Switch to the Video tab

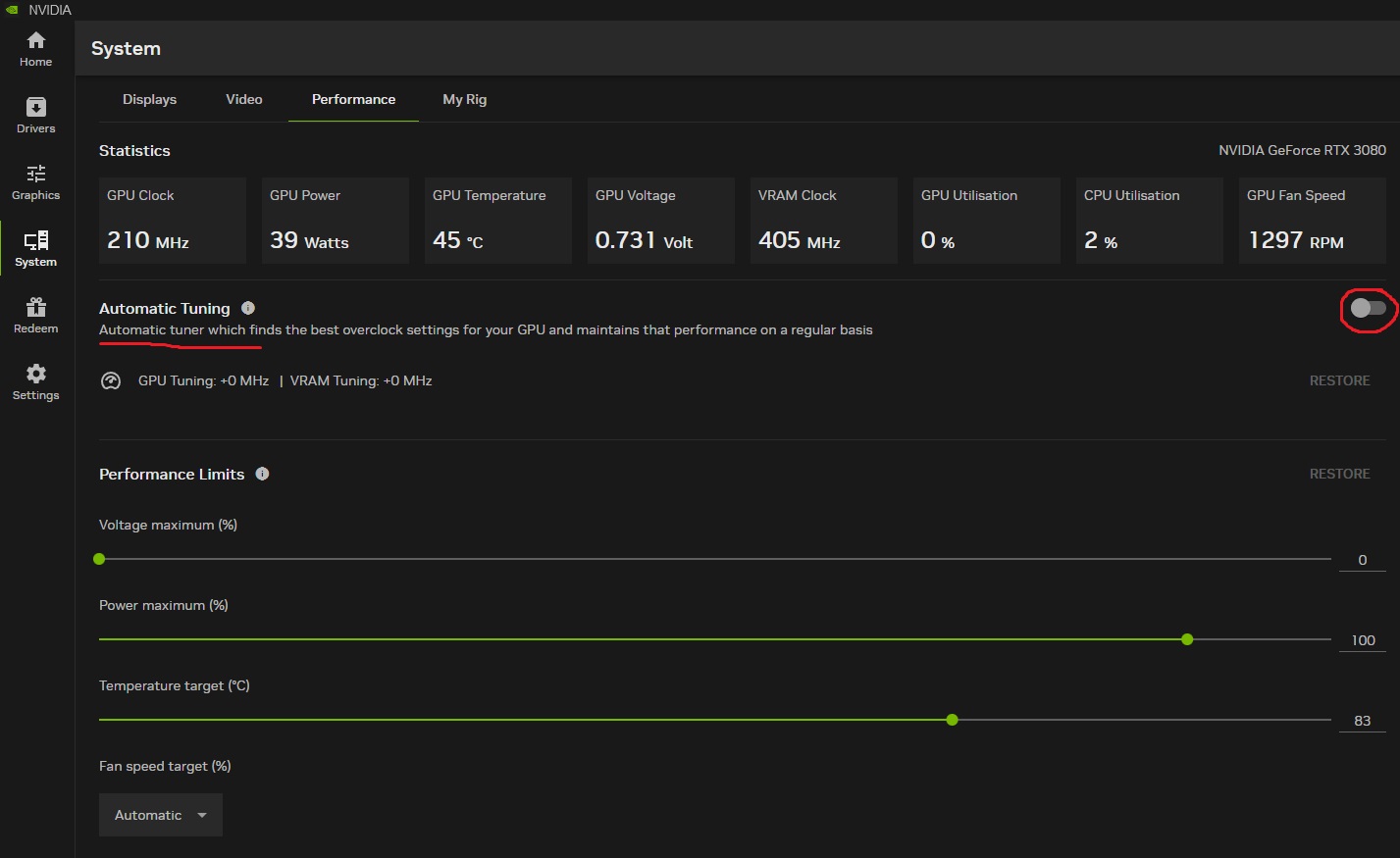tap(244, 99)
